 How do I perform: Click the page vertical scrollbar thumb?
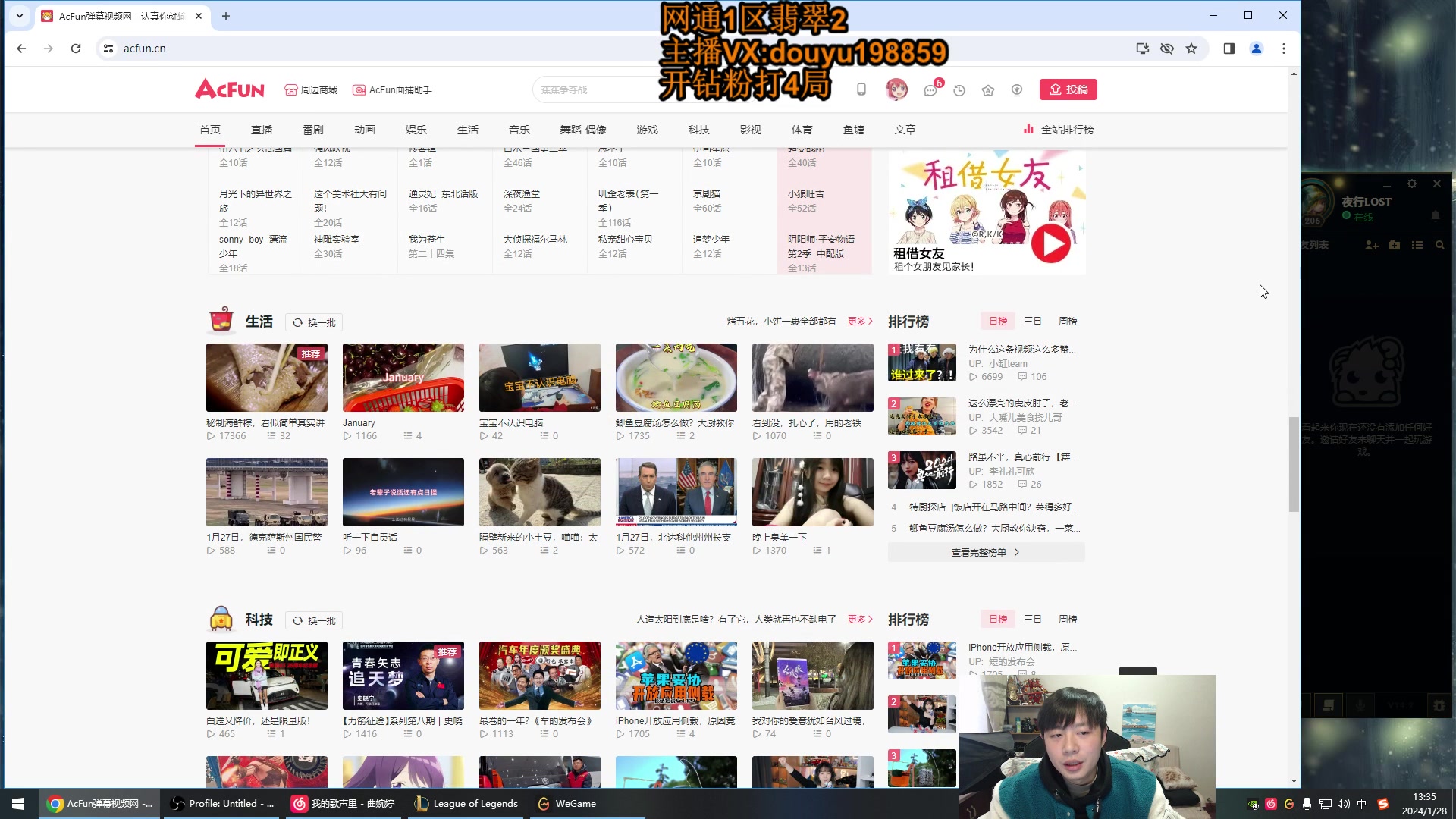[1294, 464]
